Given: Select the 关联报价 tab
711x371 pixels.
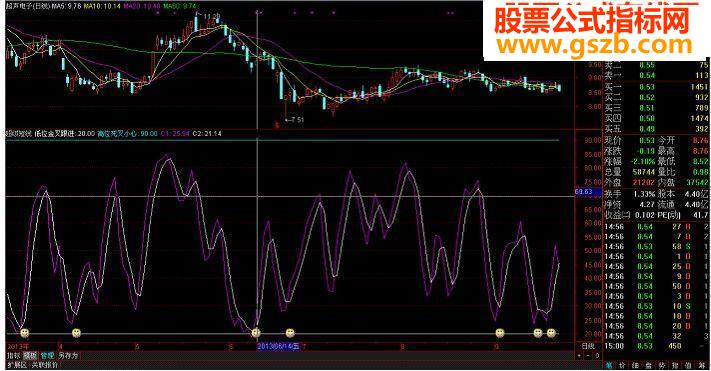Looking at the screenshot, I should (x=44, y=365).
